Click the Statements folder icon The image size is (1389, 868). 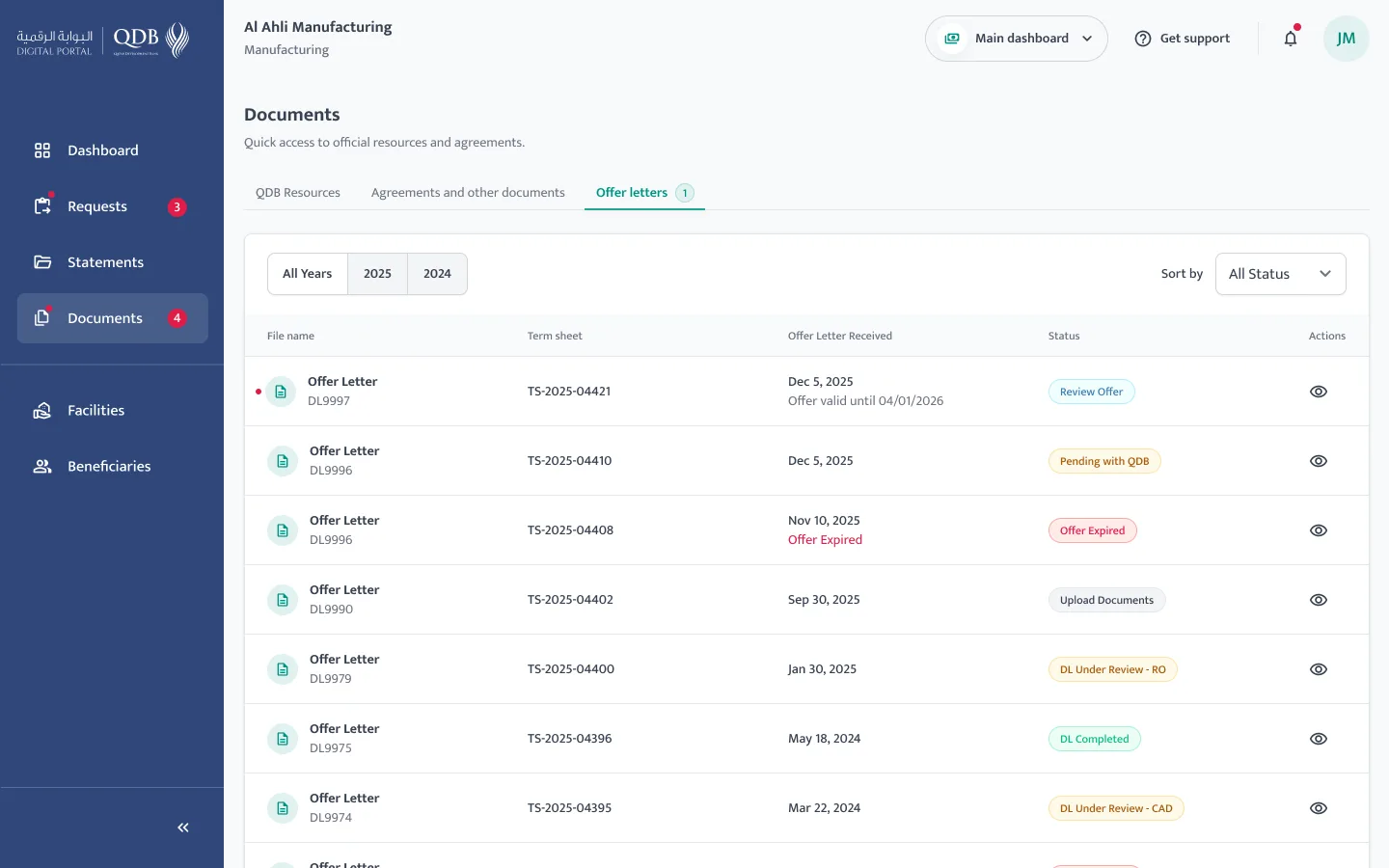tap(42, 262)
